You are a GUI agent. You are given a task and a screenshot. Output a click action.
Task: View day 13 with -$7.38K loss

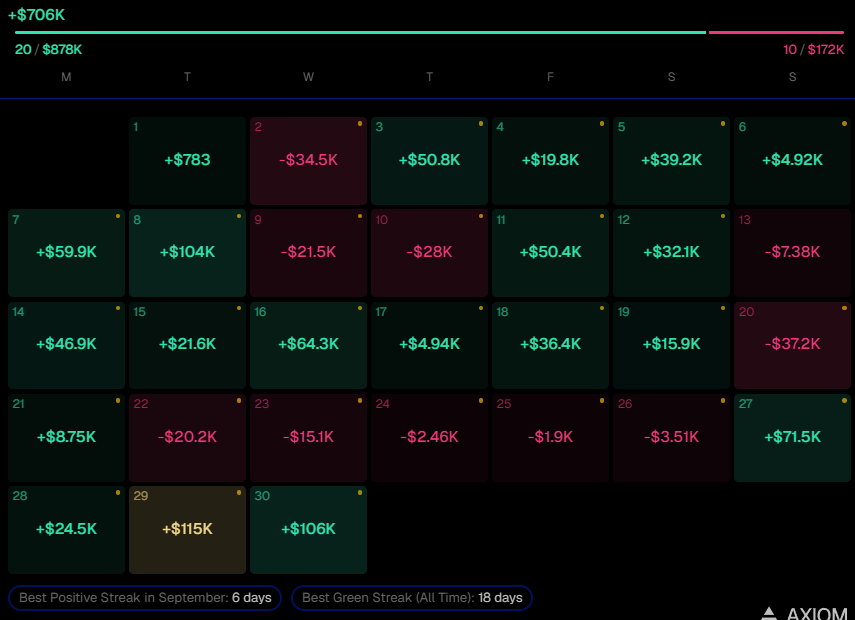point(792,253)
